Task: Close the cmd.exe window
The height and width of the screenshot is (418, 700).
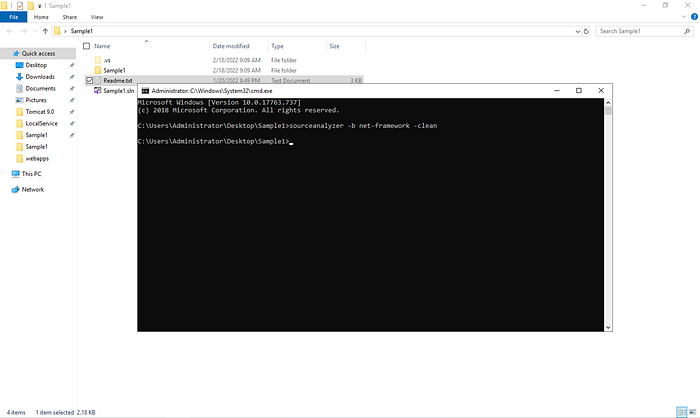Action: click(x=601, y=91)
